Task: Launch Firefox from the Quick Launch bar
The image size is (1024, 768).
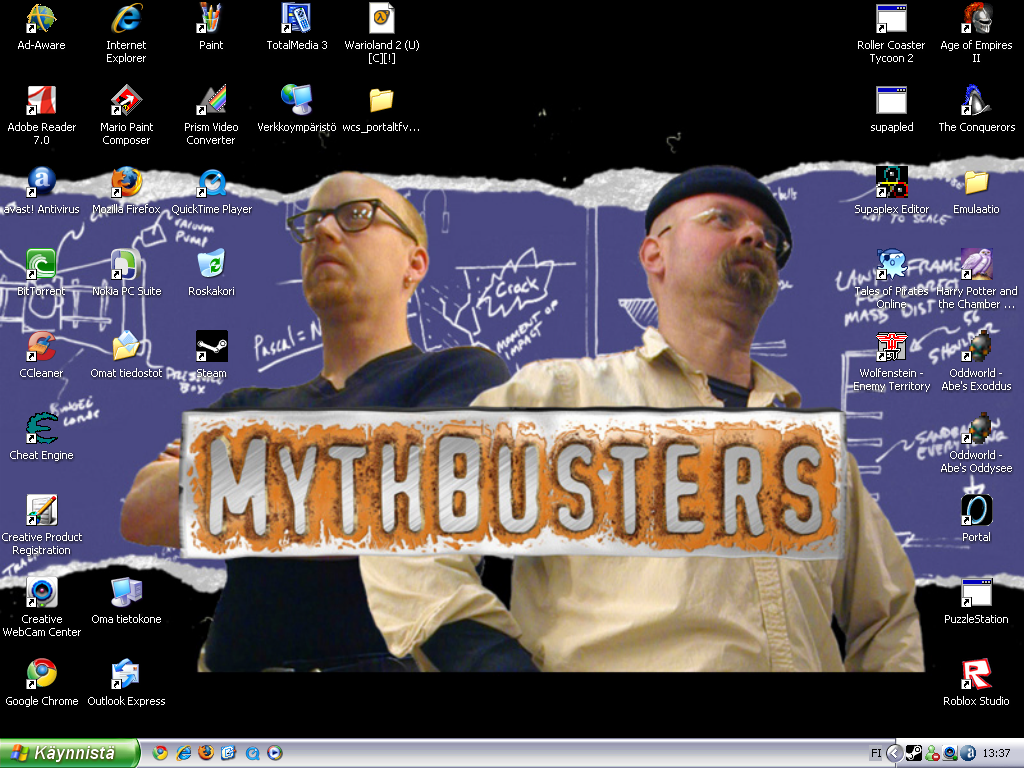Action: click(206, 753)
